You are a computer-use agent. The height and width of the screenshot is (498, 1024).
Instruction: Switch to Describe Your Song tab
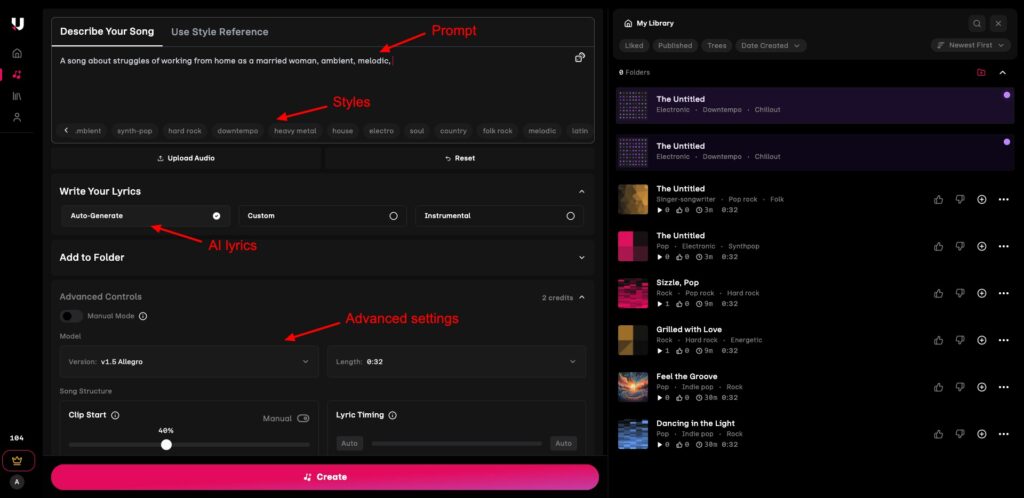tap(107, 32)
